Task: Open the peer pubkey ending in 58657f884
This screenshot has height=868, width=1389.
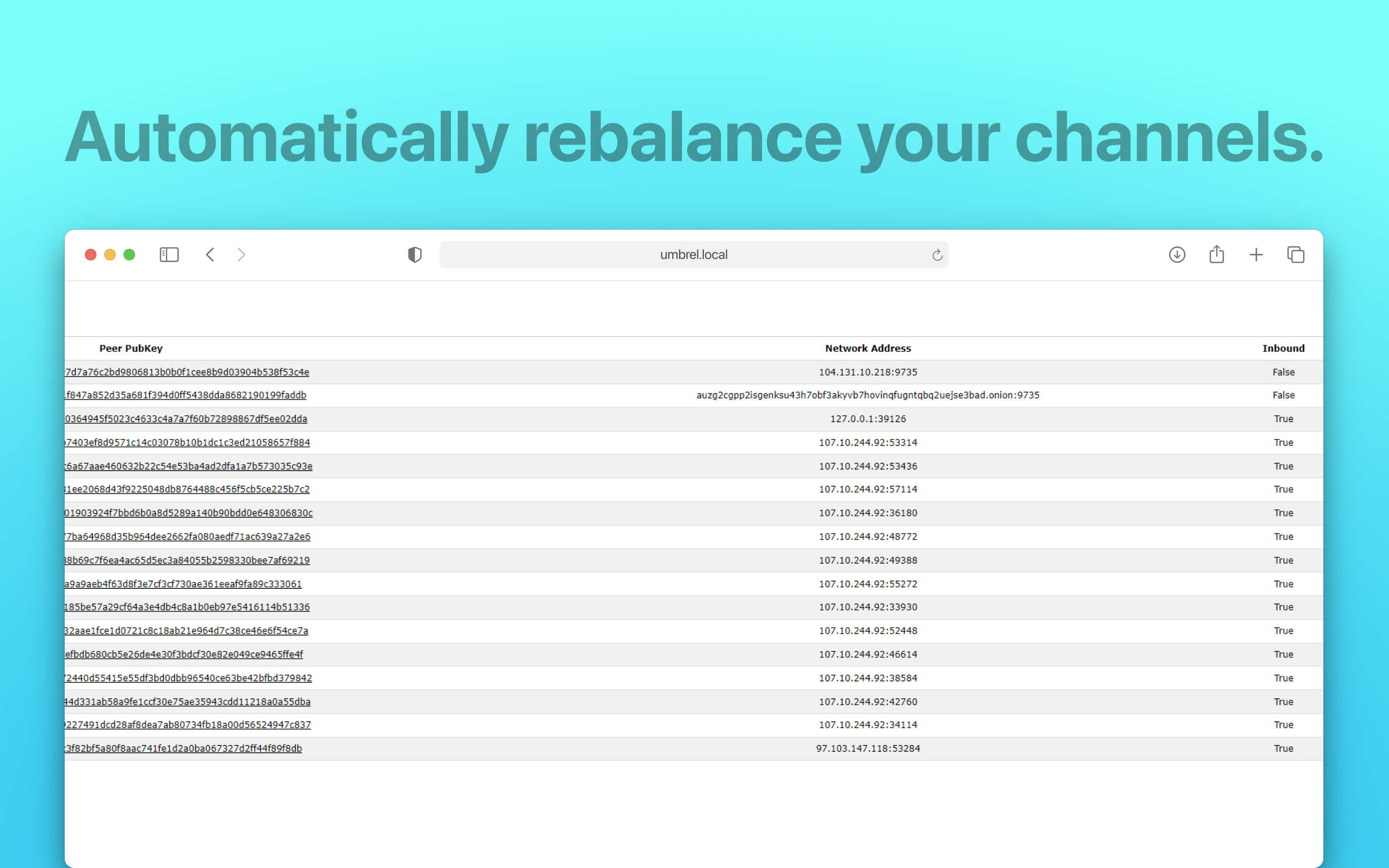Action: click(x=188, y=442)
